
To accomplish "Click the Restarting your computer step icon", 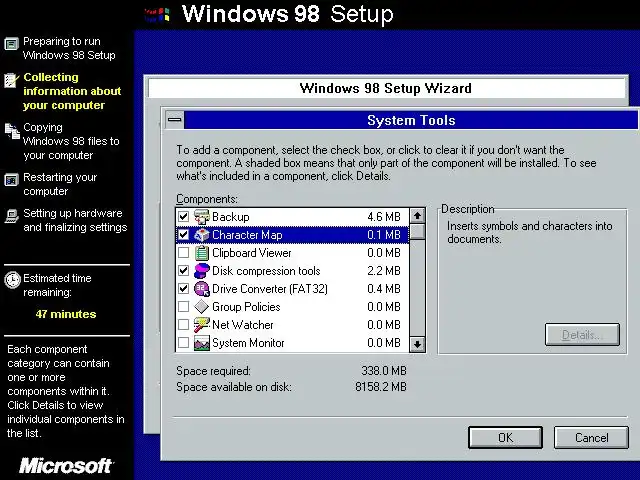I will point(11,180).
